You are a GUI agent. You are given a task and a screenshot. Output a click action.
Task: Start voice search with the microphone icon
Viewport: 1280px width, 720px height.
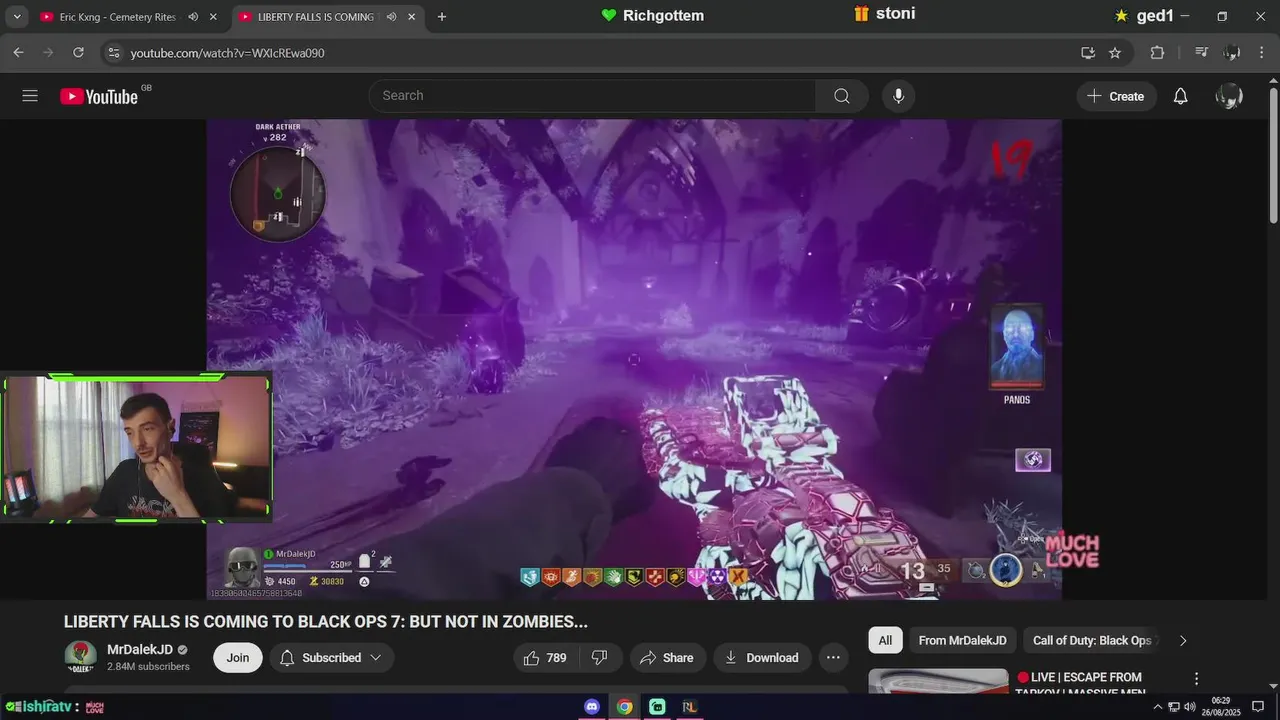(x=898, y=96)
